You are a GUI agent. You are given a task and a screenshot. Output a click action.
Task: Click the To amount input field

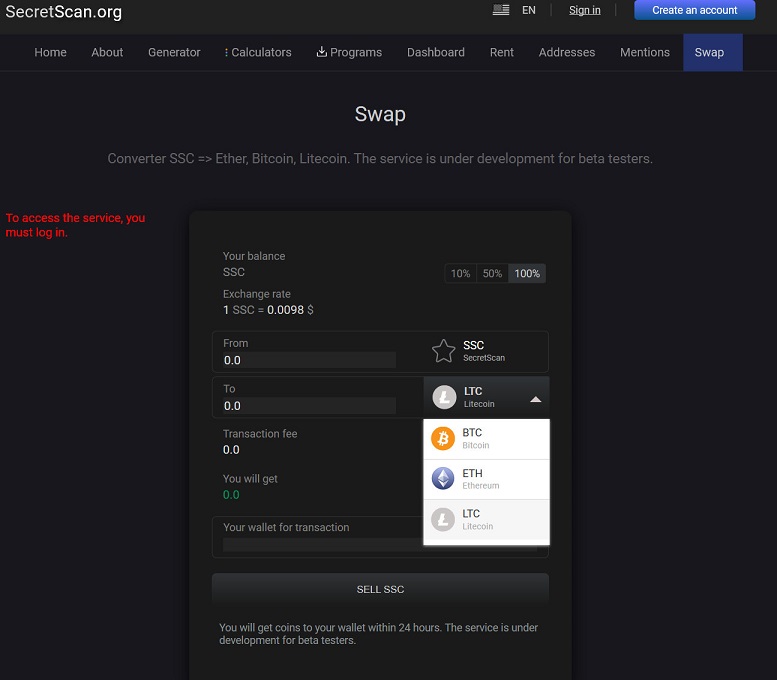pos(309,406)
